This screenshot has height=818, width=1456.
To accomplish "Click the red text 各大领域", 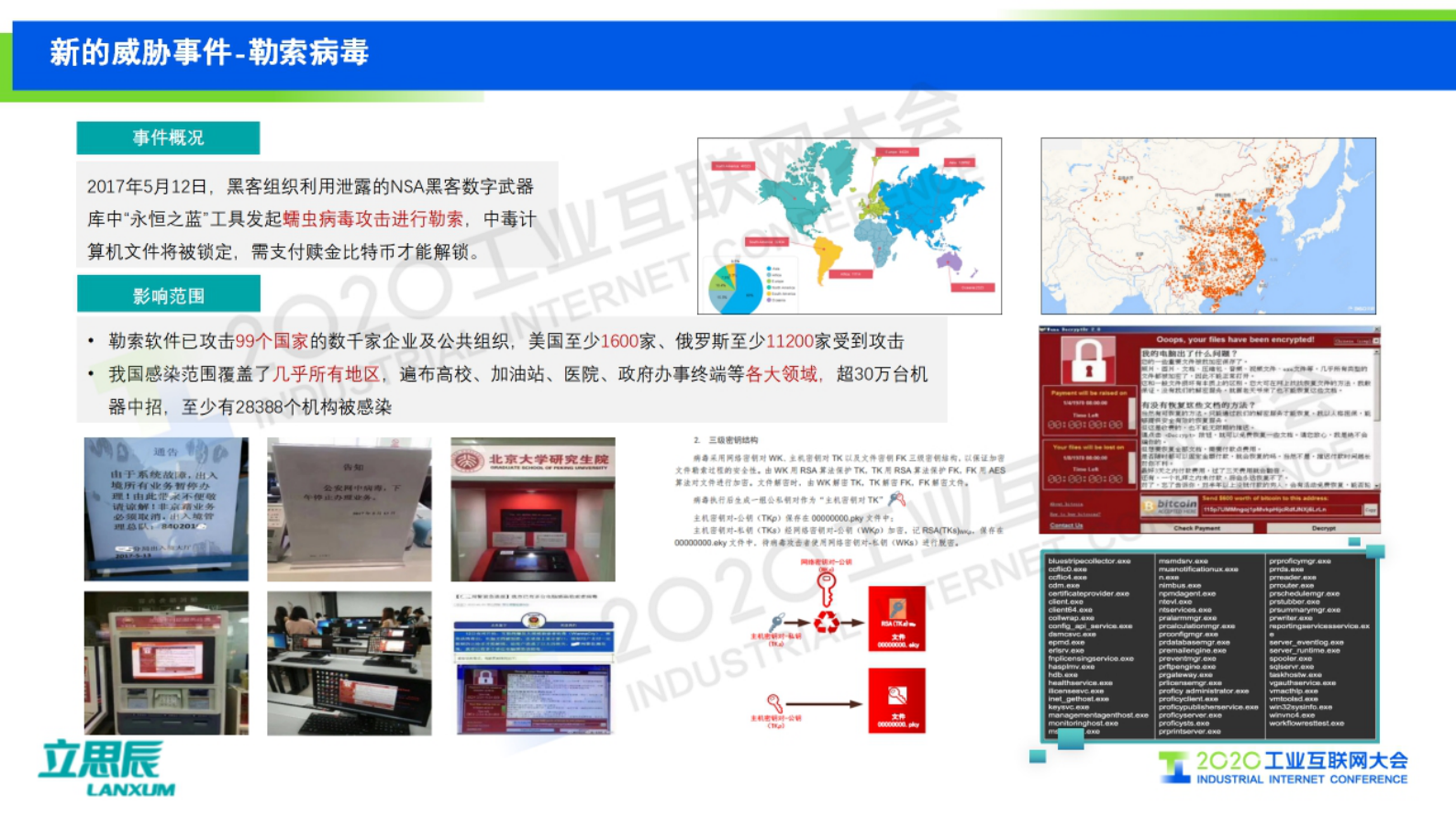I will (781, 374).
